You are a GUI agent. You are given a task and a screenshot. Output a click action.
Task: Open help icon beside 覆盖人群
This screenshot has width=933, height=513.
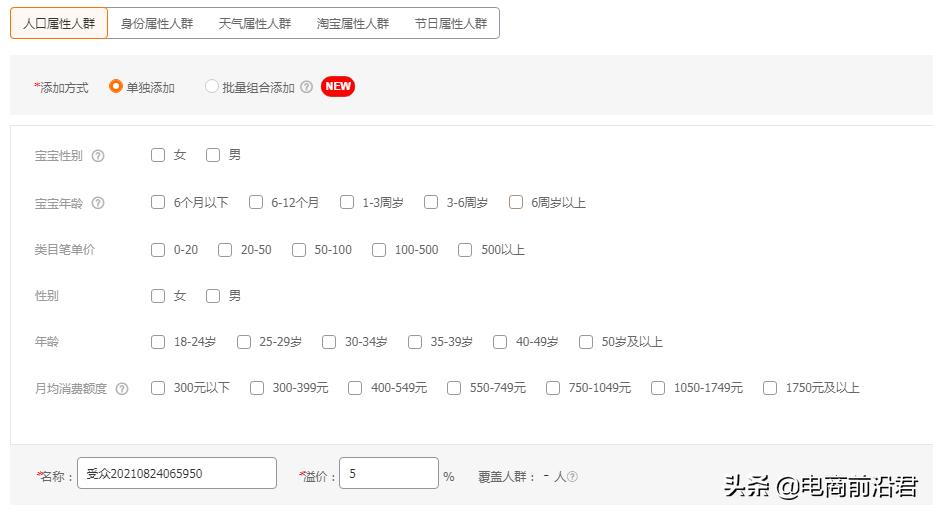click(572, 476)
